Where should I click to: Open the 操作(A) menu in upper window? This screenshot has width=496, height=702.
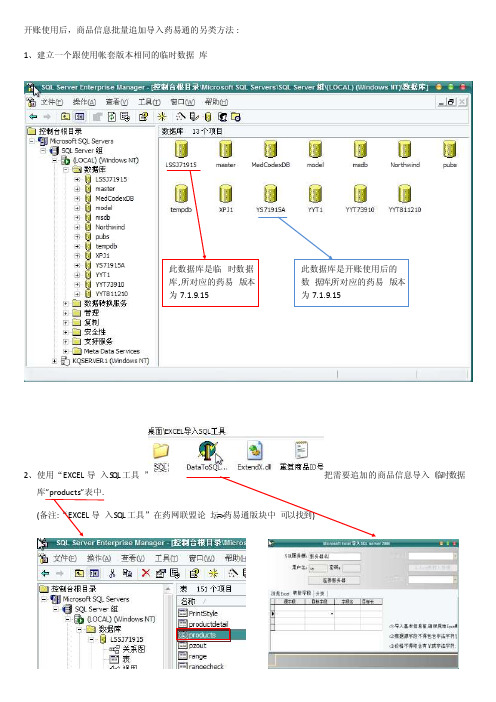click(84, 102)
